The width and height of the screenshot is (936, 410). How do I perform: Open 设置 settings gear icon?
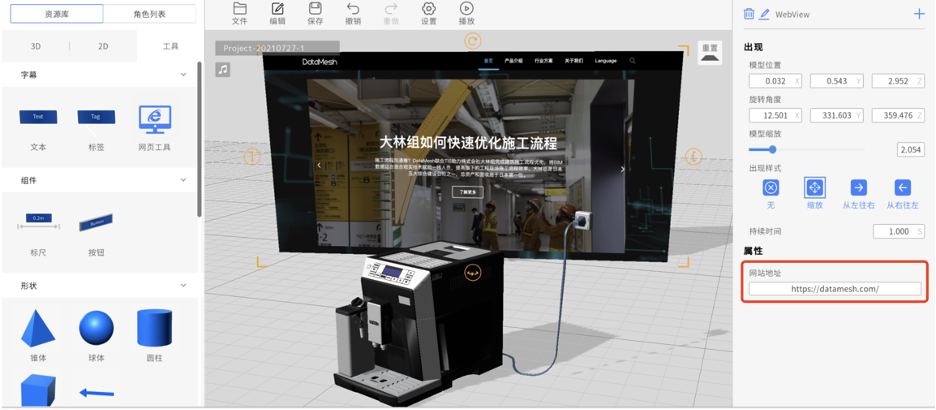click(429, 8)
